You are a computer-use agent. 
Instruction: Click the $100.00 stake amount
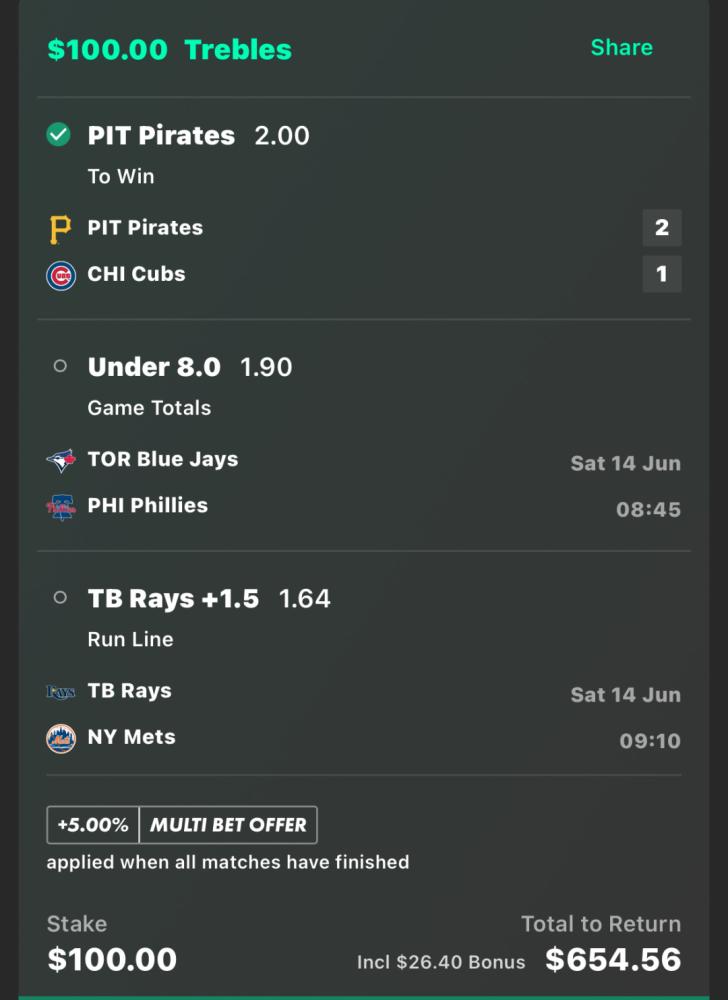[x=112, y=960]
